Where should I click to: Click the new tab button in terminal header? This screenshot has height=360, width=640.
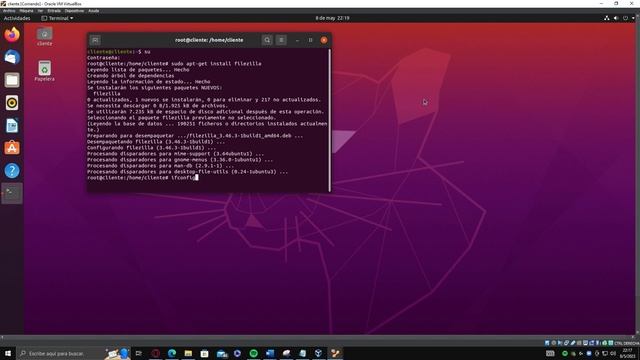pos(95,40)
